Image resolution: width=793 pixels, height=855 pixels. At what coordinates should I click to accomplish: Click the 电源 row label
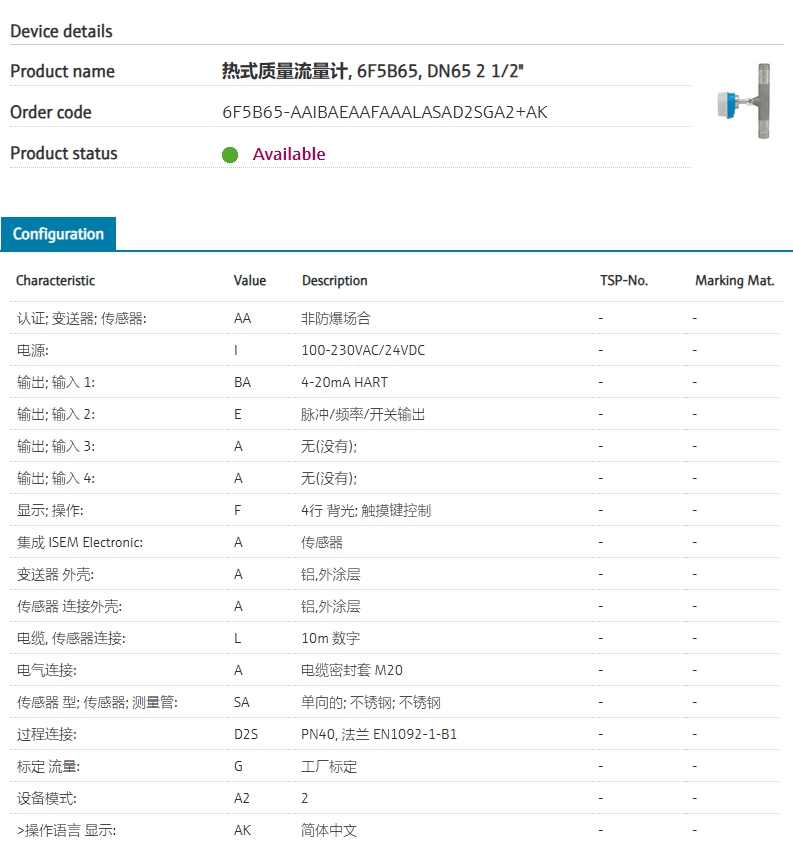(x=33, y=351)
